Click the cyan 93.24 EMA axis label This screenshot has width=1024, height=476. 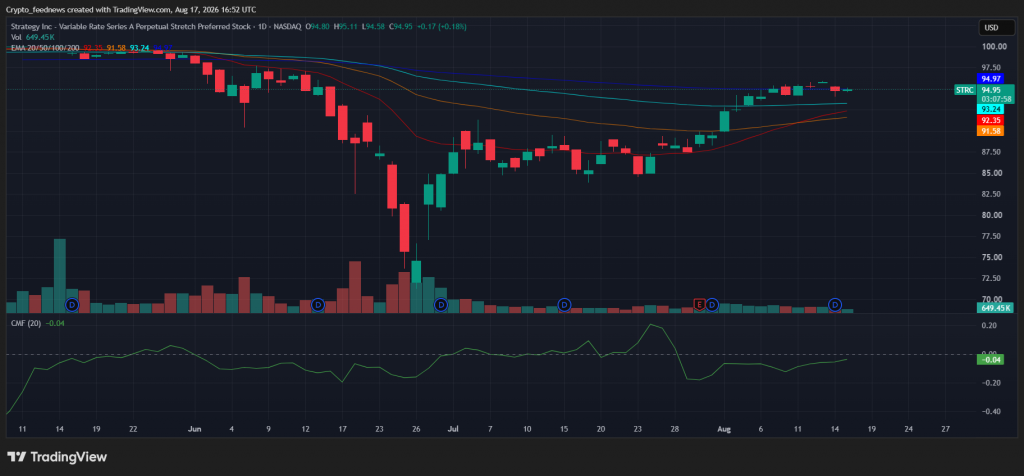(991, 109)
